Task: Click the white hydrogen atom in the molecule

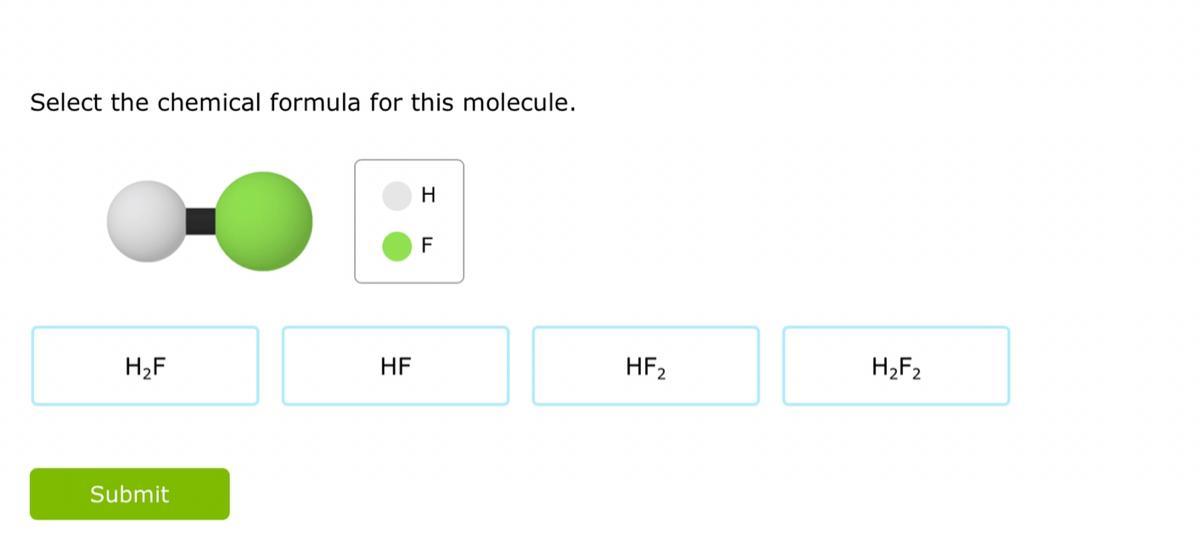Action: (x=146, y=221)
